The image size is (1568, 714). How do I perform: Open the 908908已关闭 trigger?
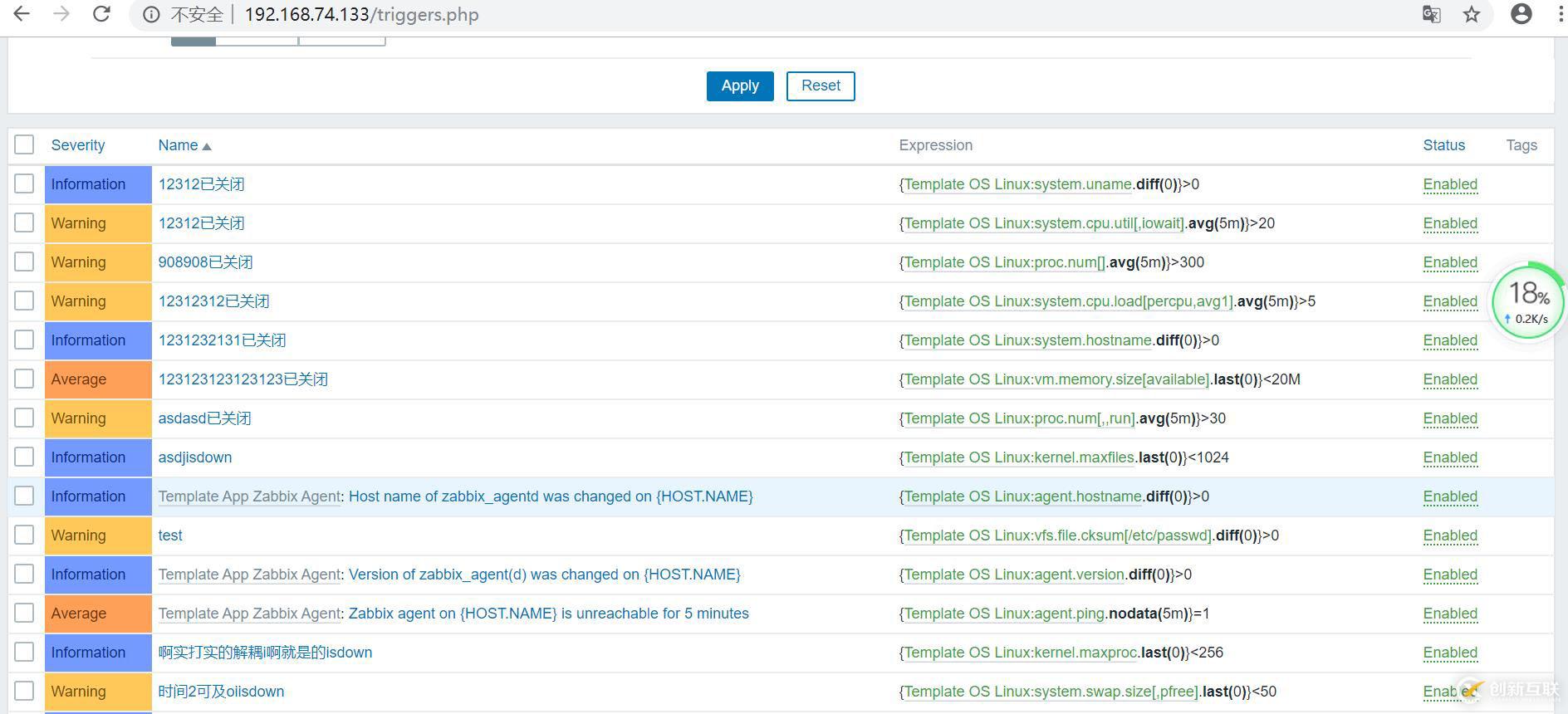click(x=205, y=262)
